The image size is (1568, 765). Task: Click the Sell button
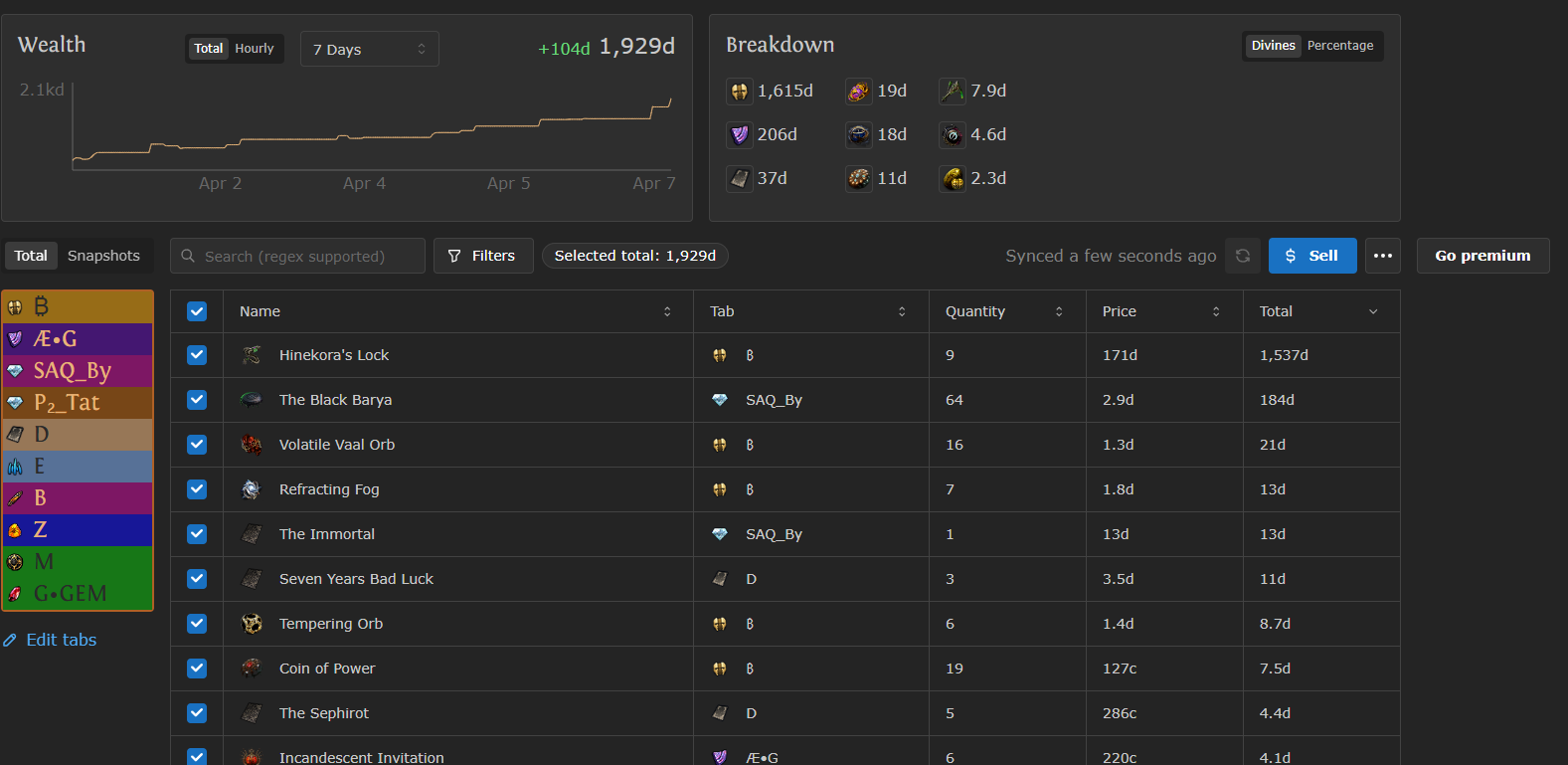tap(1312, 256)
